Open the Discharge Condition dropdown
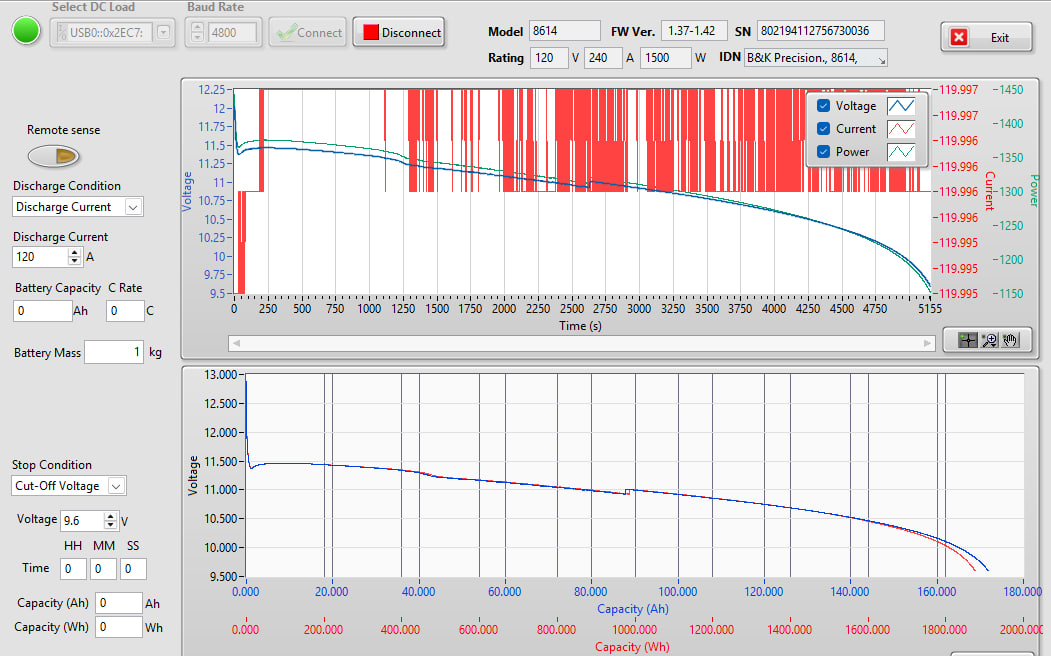 coord(133,207)
